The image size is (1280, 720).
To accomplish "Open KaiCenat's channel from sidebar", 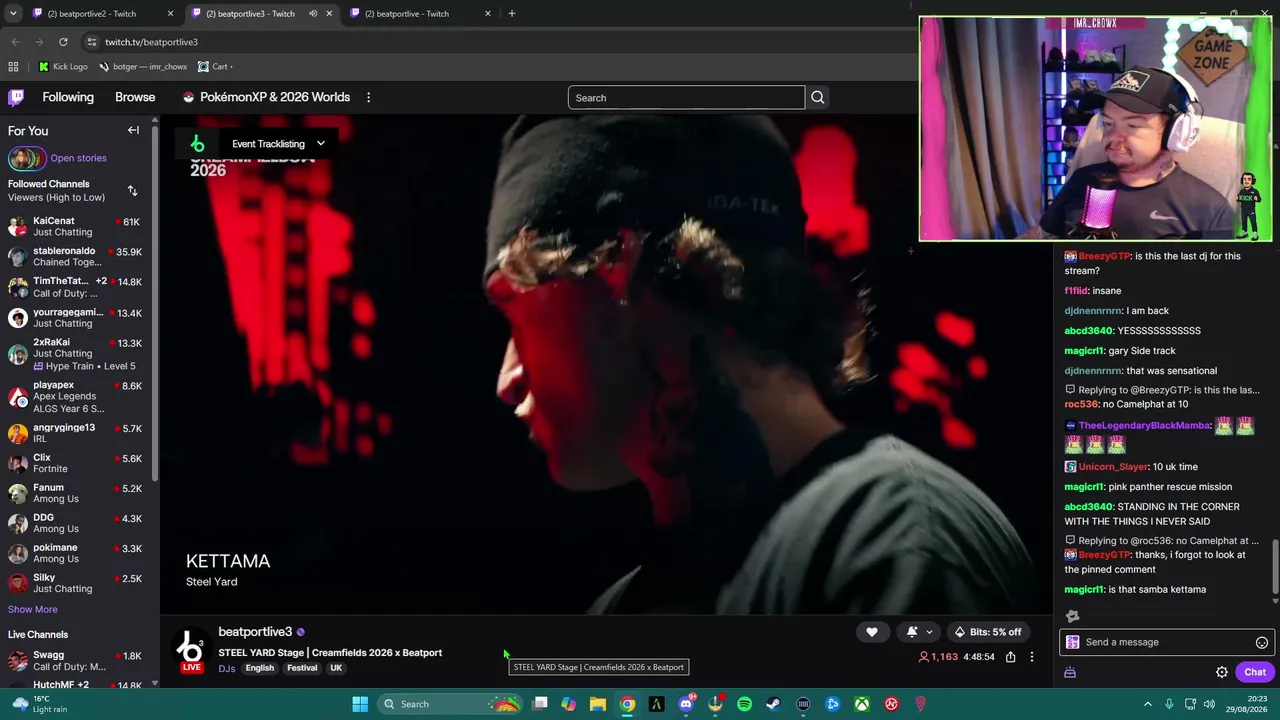I will 76,226.
